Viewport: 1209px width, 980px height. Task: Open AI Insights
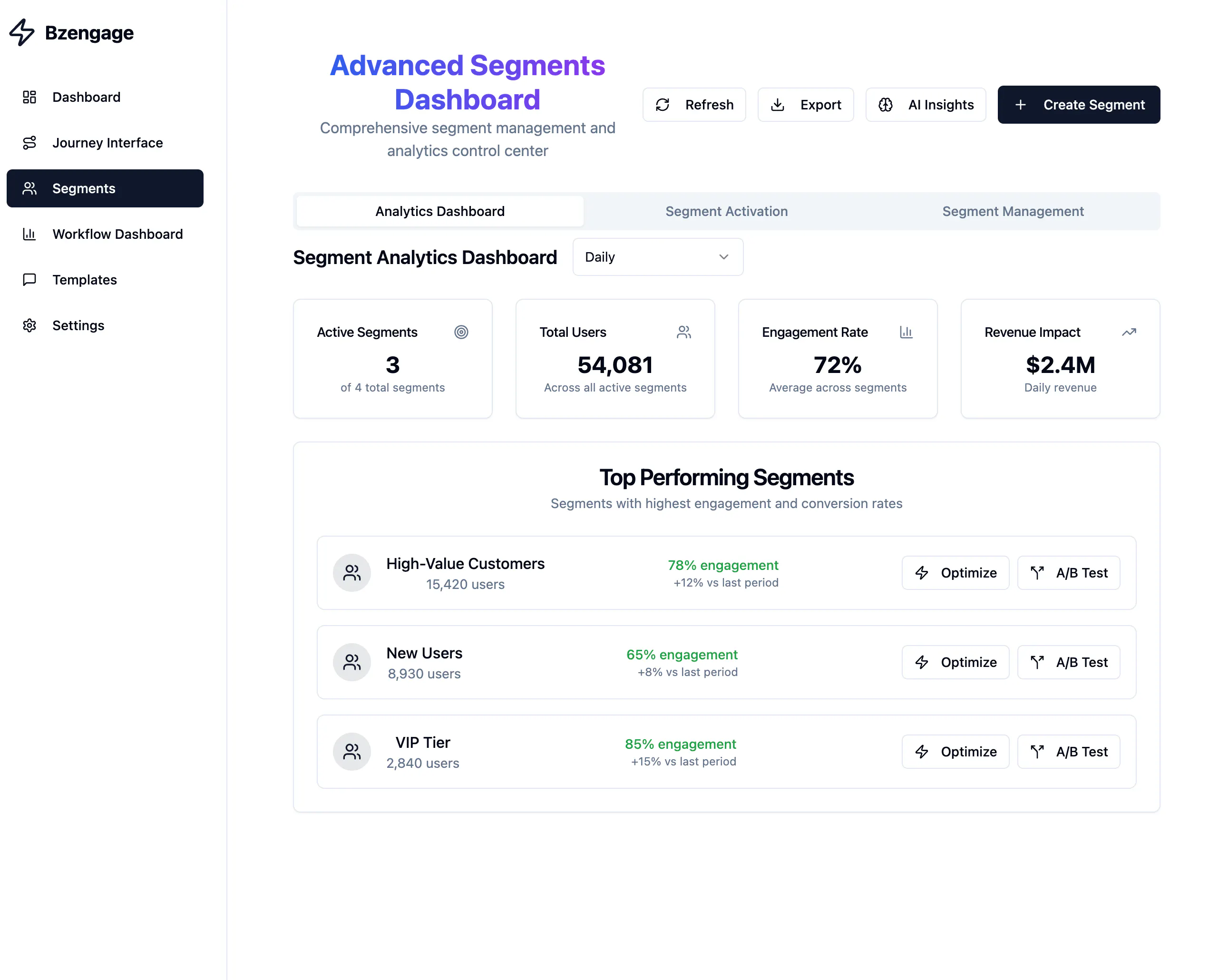pos(926,105)
